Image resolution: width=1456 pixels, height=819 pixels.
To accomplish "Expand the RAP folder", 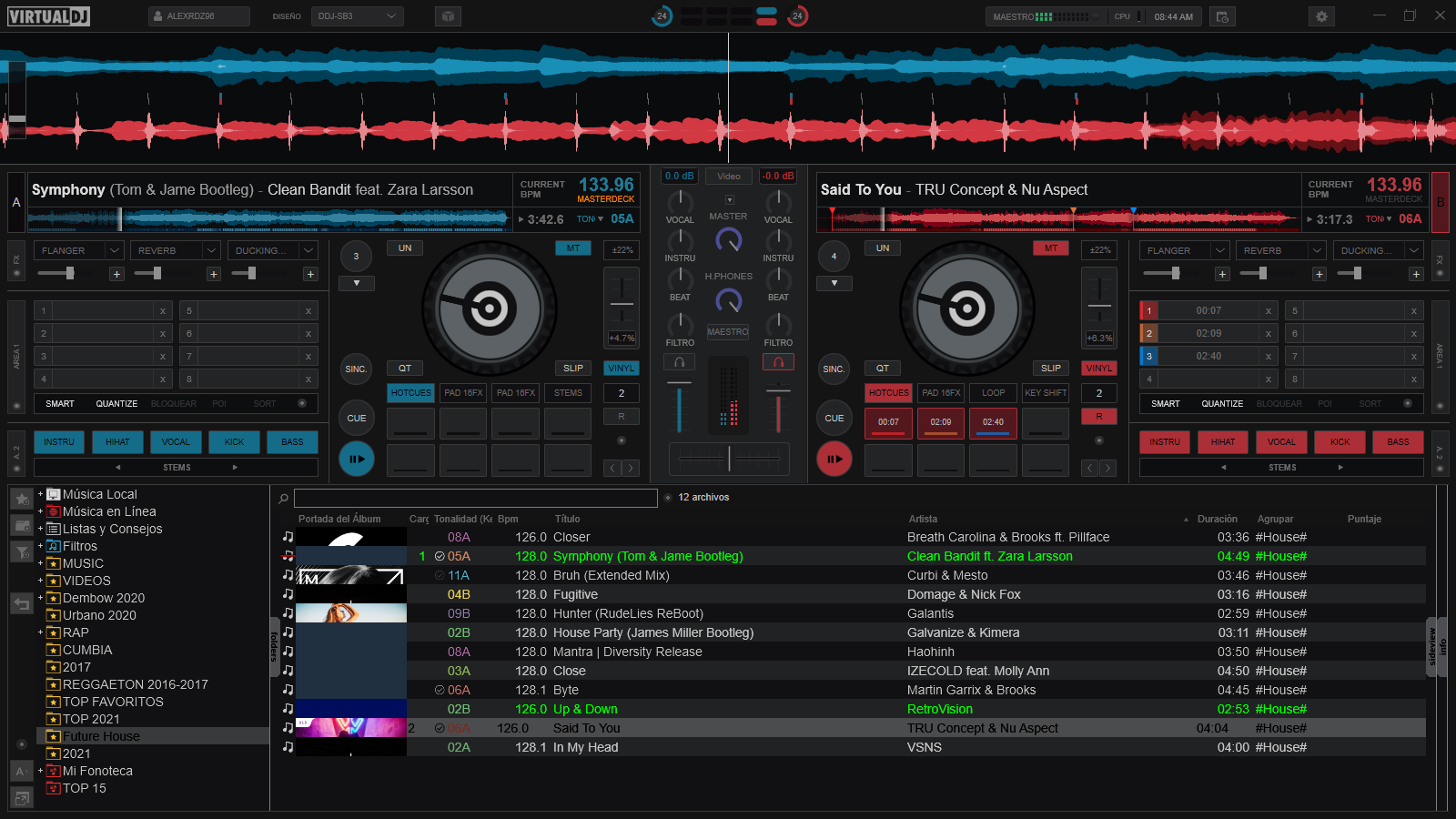I will (40, 632).
